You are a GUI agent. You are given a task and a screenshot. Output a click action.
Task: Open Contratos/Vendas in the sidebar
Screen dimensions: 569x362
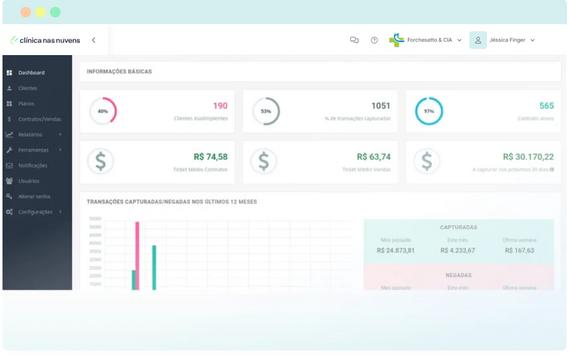(x=40, y=119)
